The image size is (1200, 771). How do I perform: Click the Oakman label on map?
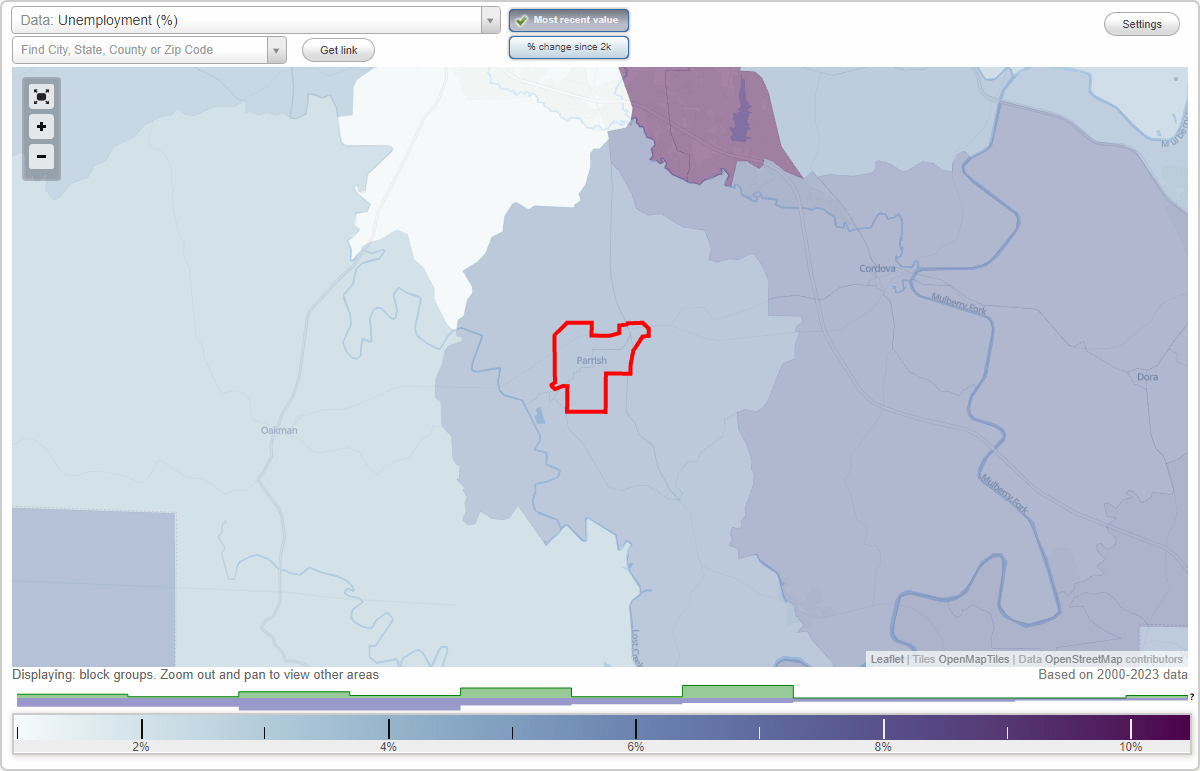point(279,430)
